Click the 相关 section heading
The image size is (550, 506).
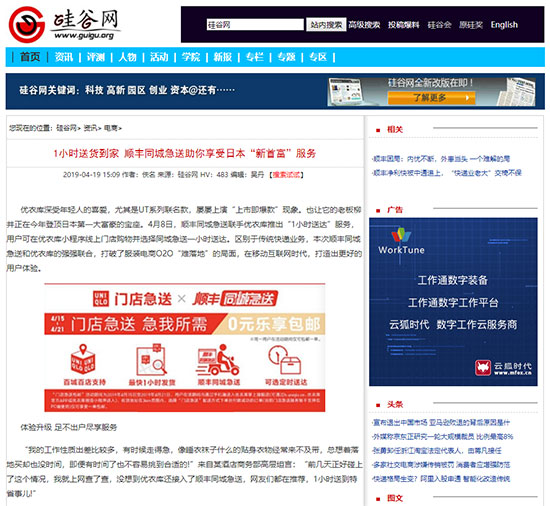pyautogui.click(x=395, y=129)
